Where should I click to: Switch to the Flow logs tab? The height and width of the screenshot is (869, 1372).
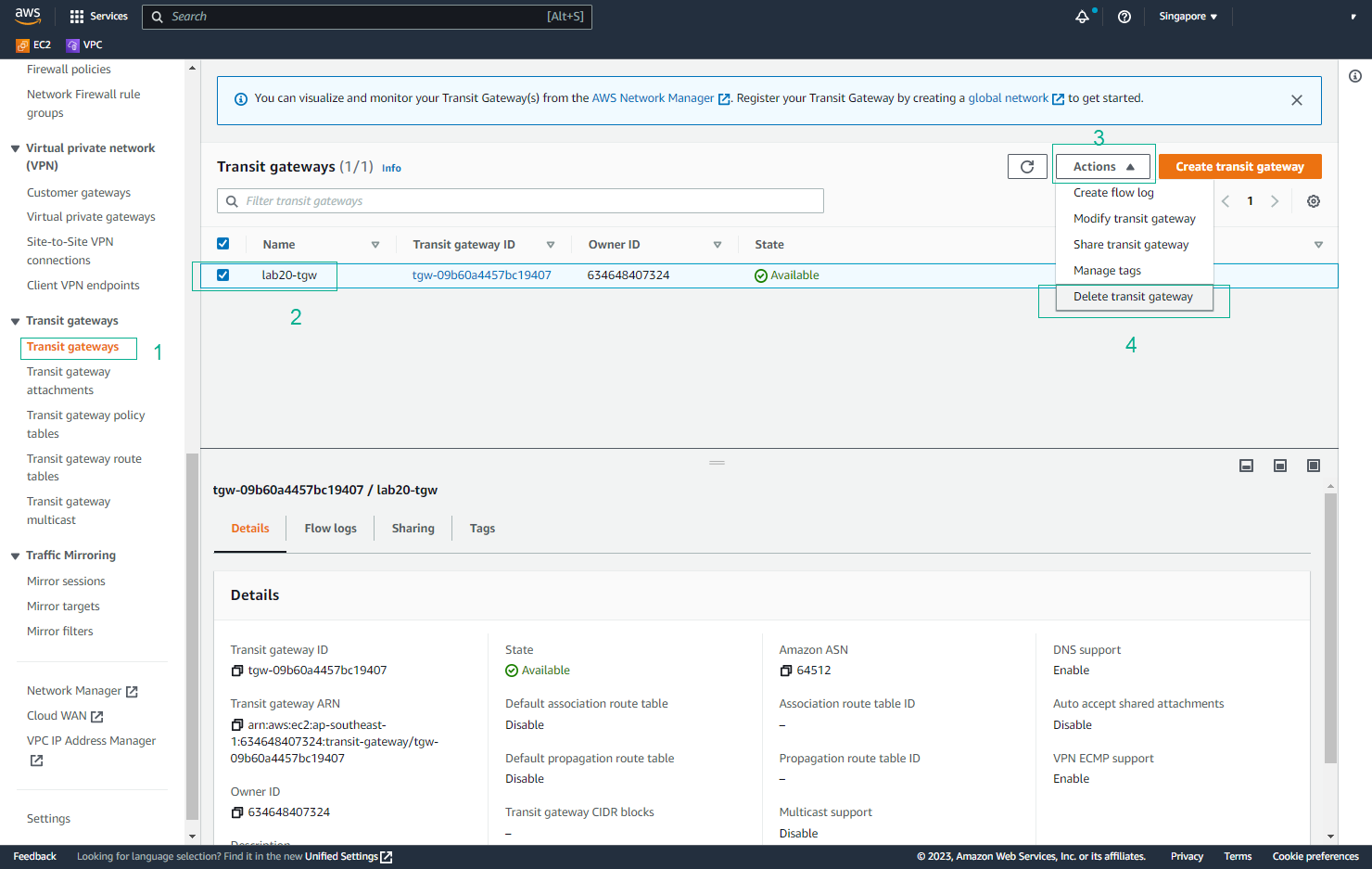[330, 529]
